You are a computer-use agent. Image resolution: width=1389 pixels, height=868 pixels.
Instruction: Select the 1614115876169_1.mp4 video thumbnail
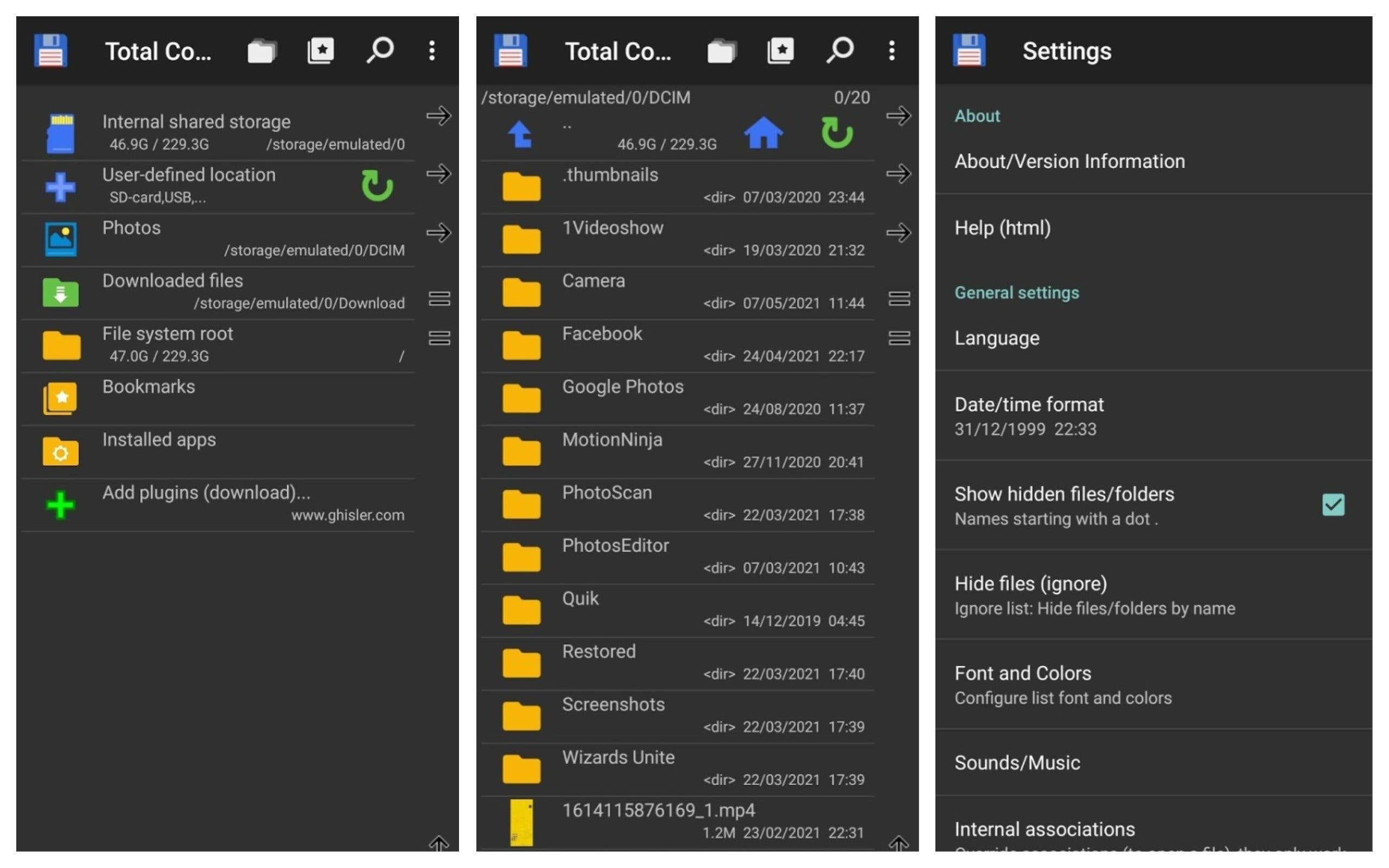(521, 822)
